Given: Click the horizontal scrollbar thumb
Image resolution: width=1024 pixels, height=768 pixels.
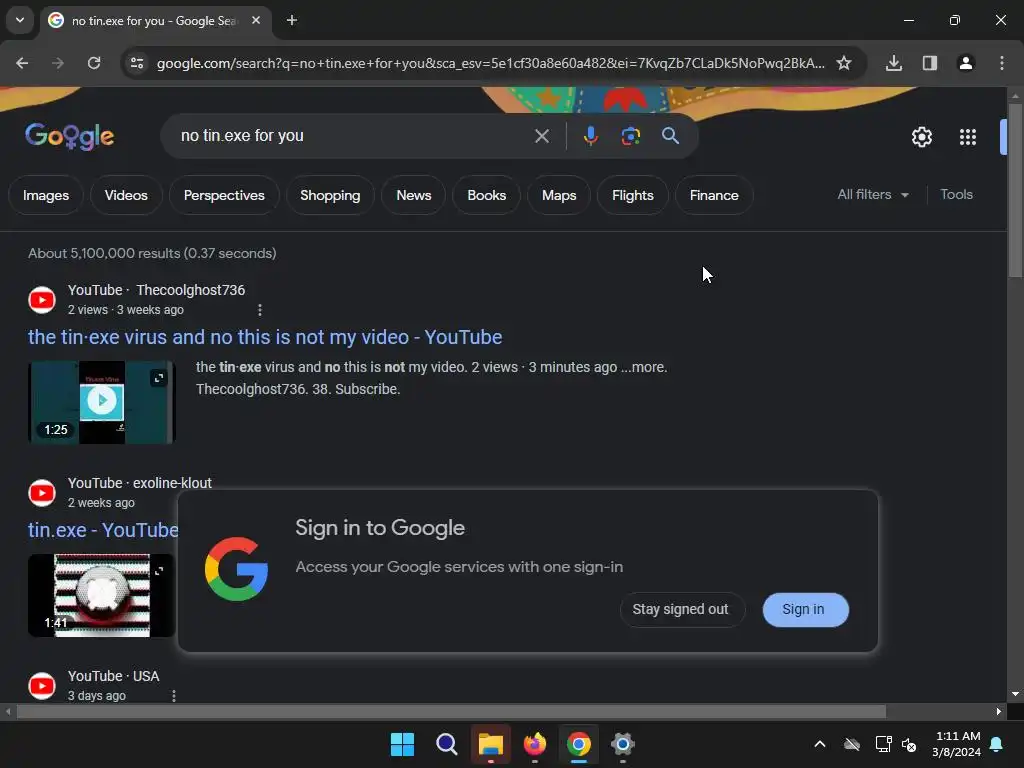Looking at the screenshot, I should pos(451,711).
